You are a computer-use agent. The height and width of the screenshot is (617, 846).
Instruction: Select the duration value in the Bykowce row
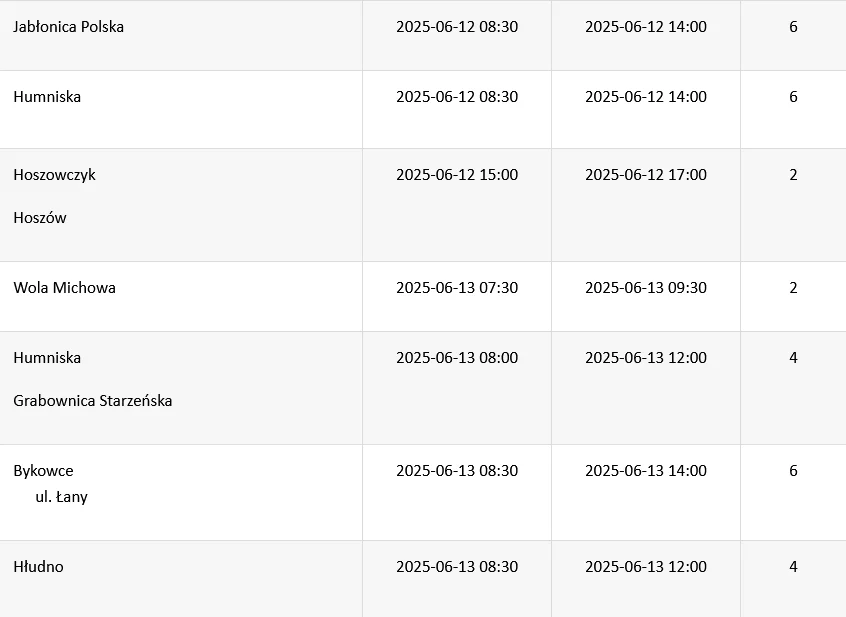coord(793,471)
